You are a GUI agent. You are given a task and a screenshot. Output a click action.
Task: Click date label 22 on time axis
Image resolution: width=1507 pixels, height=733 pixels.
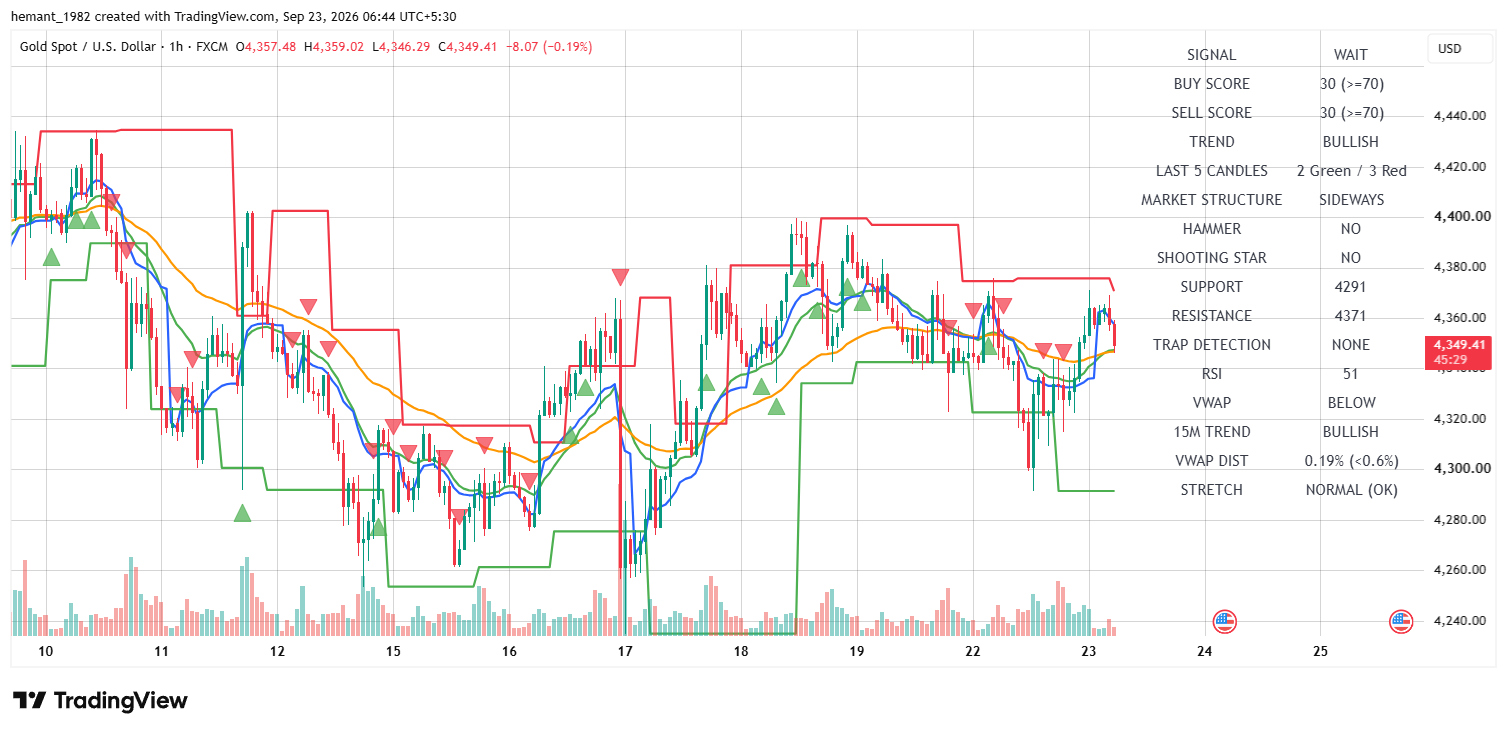coord(972,651)
